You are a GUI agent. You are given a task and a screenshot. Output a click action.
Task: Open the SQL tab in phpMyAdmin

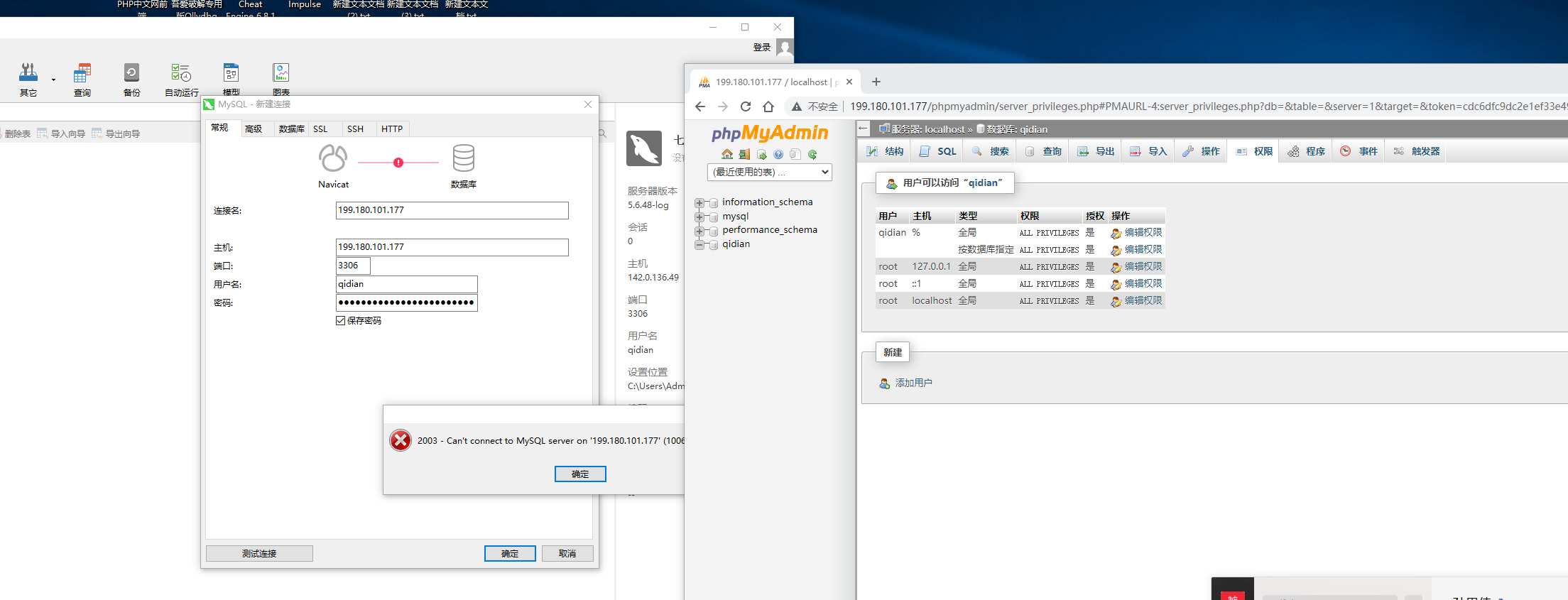938,151
